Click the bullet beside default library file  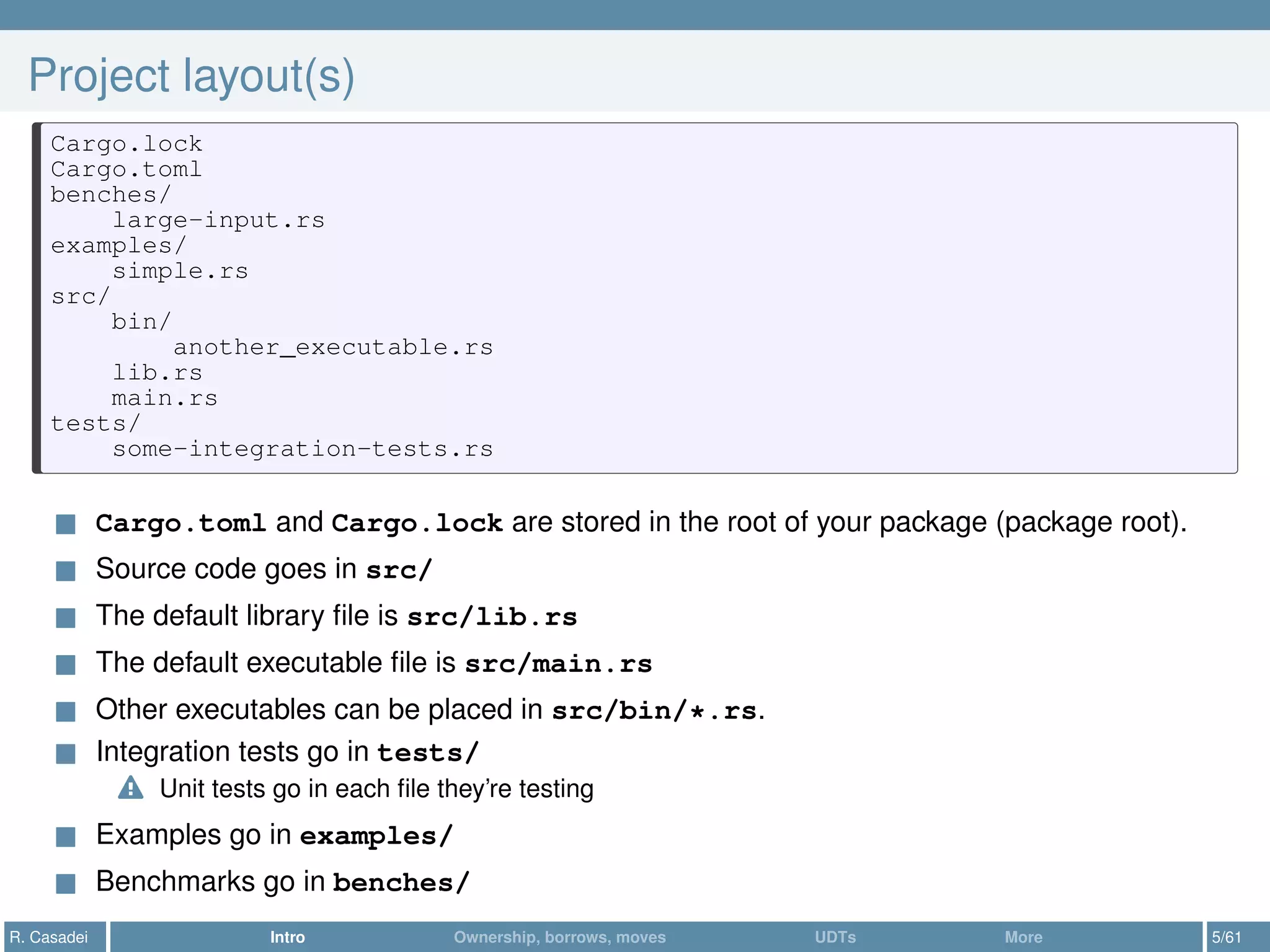pos(66,617)
